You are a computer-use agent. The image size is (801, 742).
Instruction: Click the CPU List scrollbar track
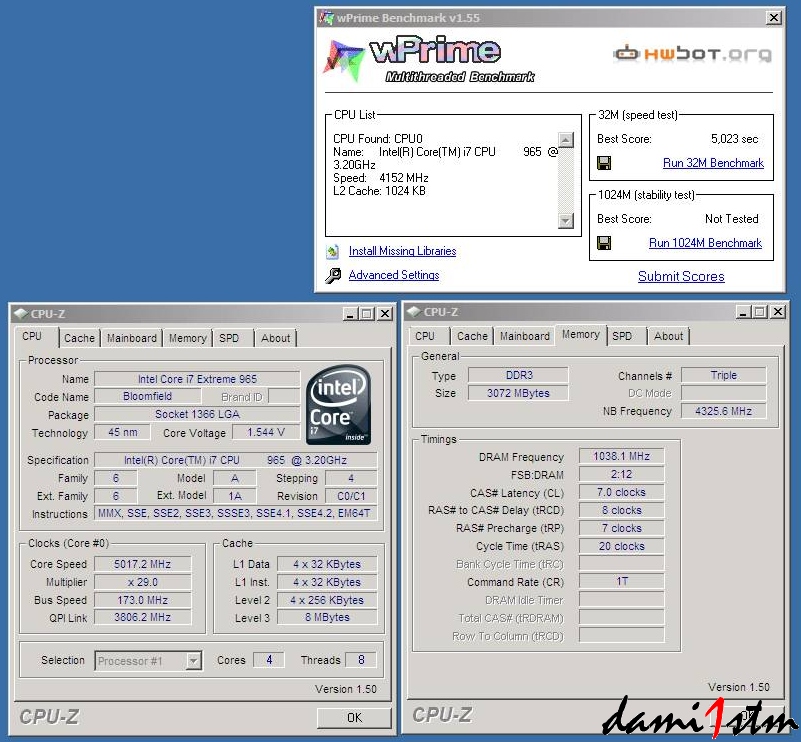click(x=566, y=180)
